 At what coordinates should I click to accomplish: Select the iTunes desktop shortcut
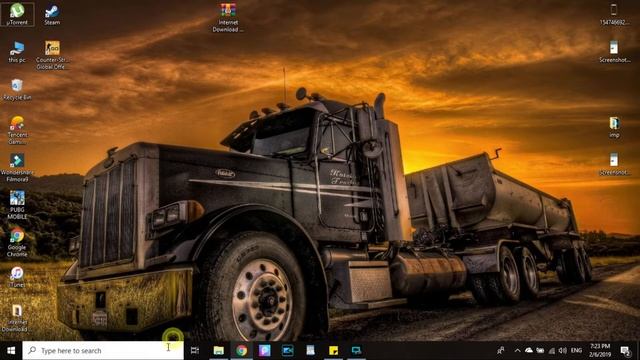click(17, 277)
